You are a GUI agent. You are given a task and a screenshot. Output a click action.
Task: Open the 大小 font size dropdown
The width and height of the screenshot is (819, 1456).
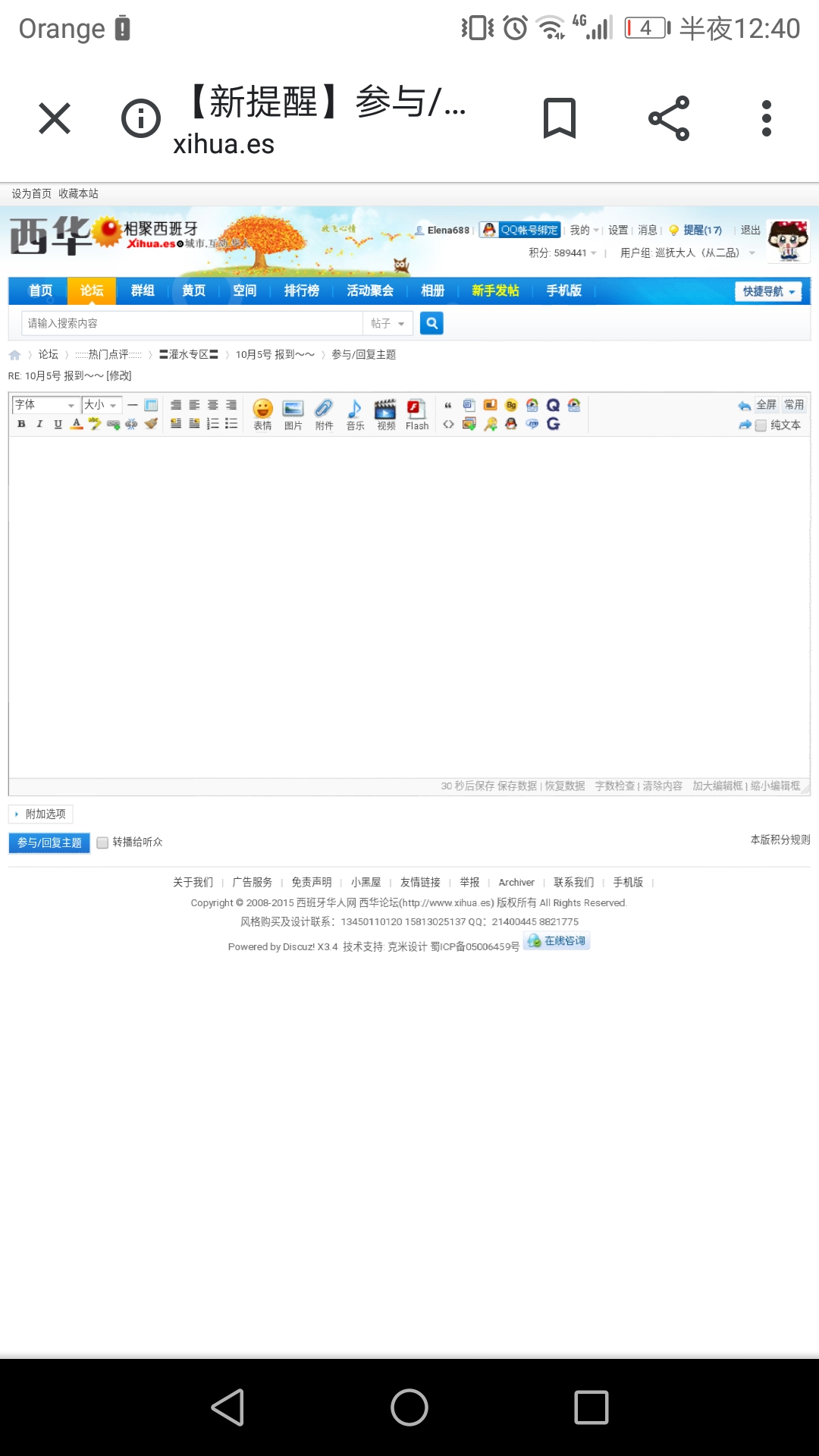tap(102, 405)
